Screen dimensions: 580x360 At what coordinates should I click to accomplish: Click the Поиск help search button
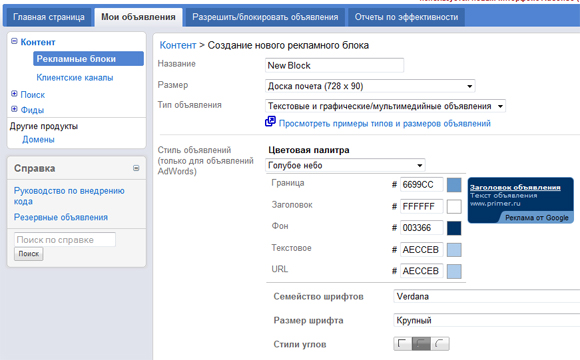[29, 254]
